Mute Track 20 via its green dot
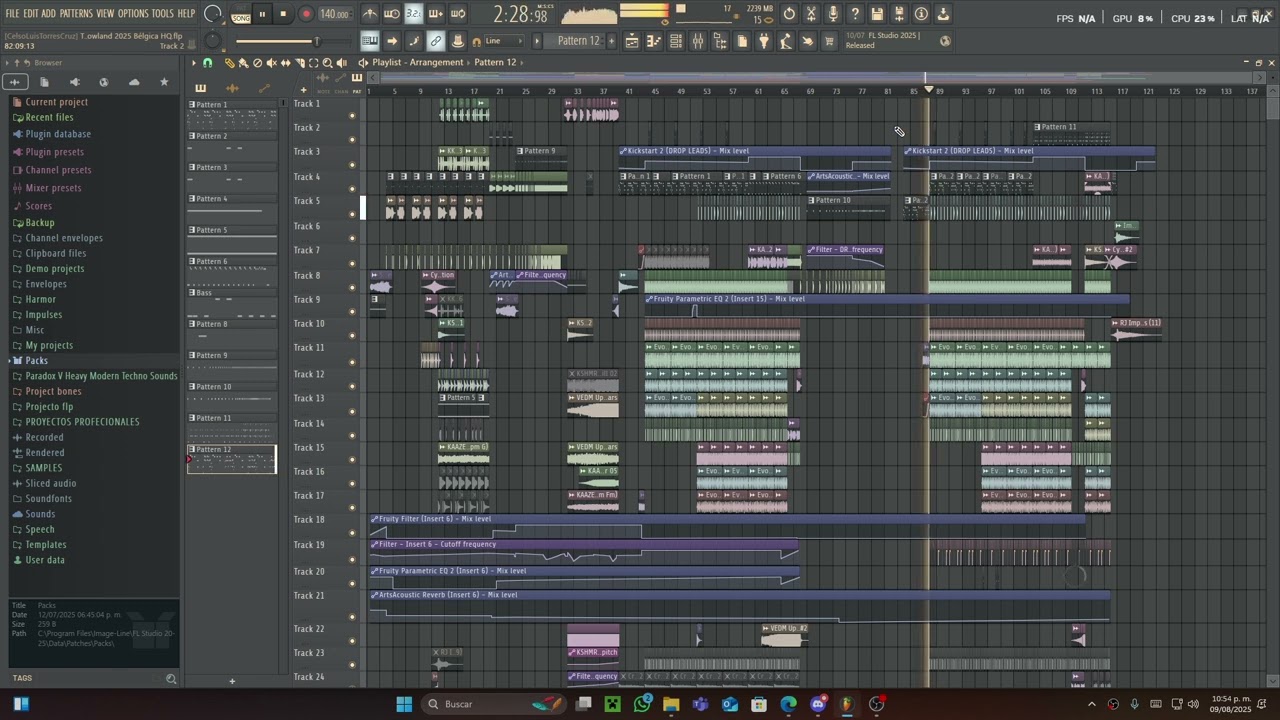 click(x=352, y=584)
